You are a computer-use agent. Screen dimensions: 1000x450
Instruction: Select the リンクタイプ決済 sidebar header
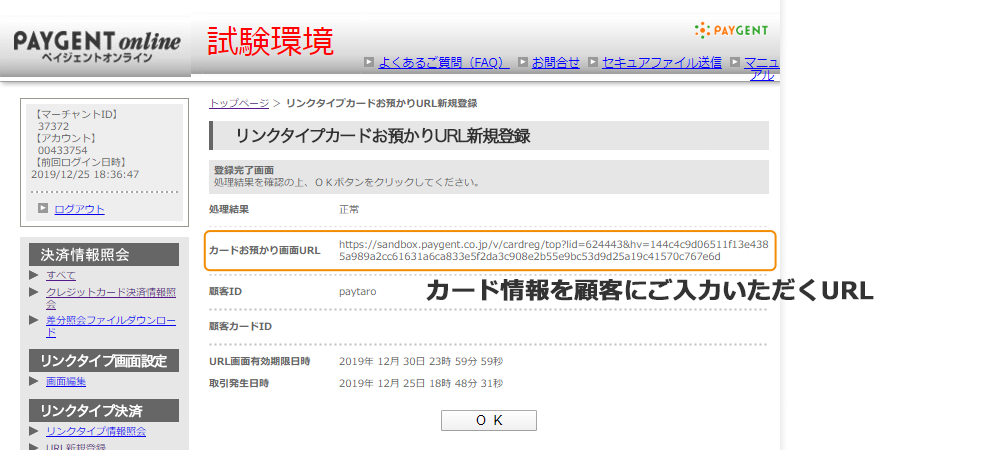click(x=104, y=410)
